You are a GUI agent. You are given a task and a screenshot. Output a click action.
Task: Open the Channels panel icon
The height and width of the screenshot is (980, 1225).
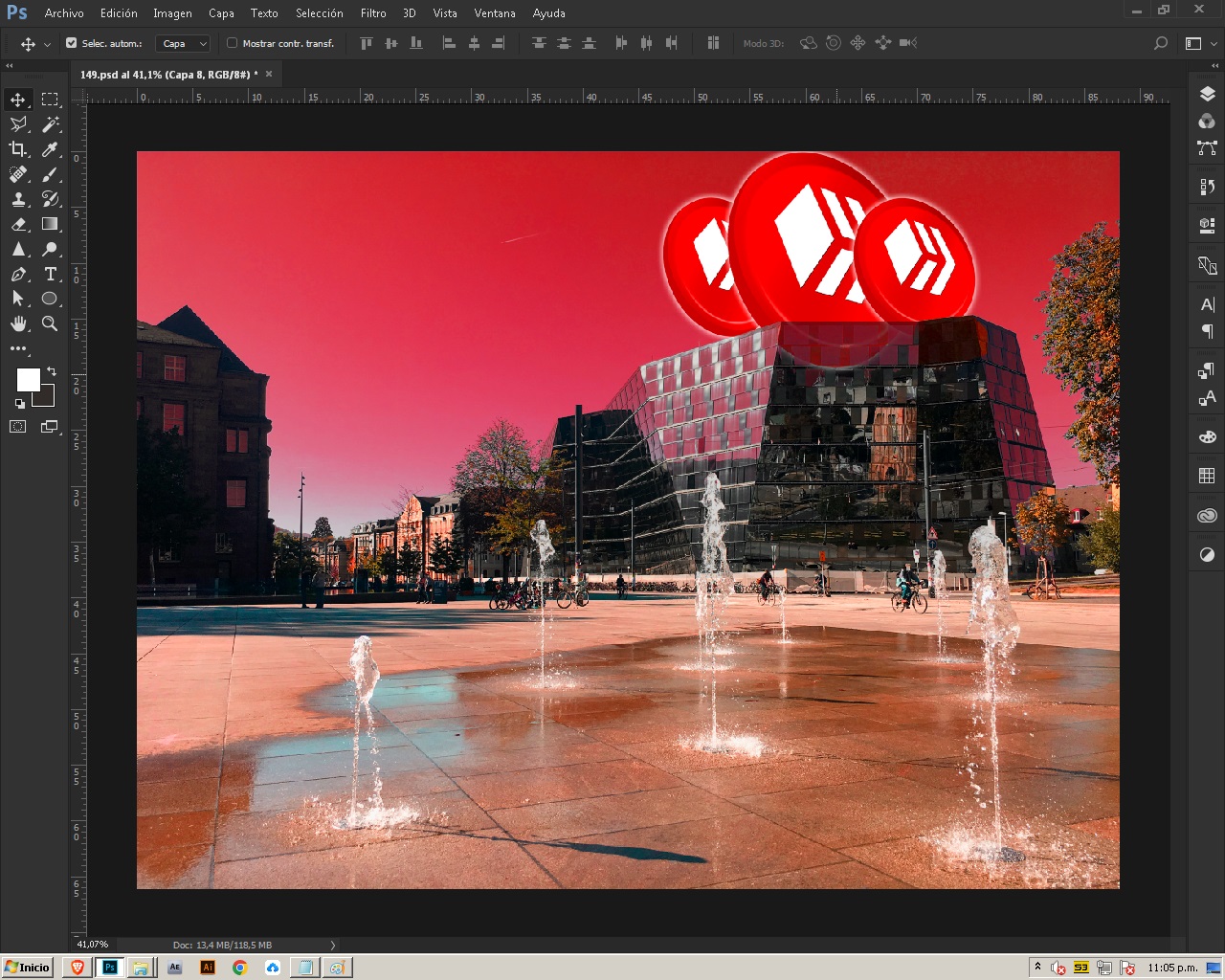click(1207, 121)
